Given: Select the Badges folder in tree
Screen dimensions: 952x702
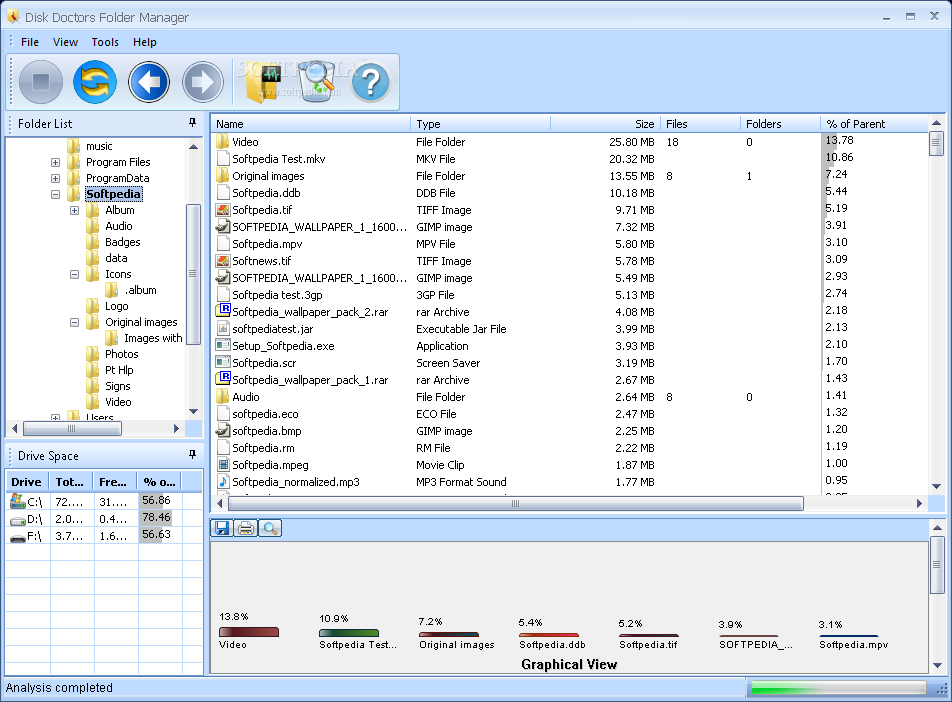Looking at the screenshot, I should (122, 242).
